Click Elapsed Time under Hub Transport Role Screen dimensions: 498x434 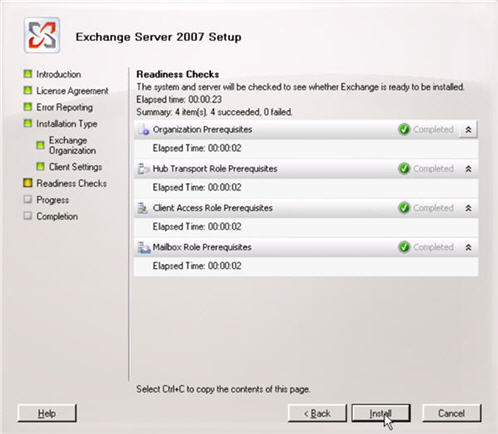click(197, 188)
